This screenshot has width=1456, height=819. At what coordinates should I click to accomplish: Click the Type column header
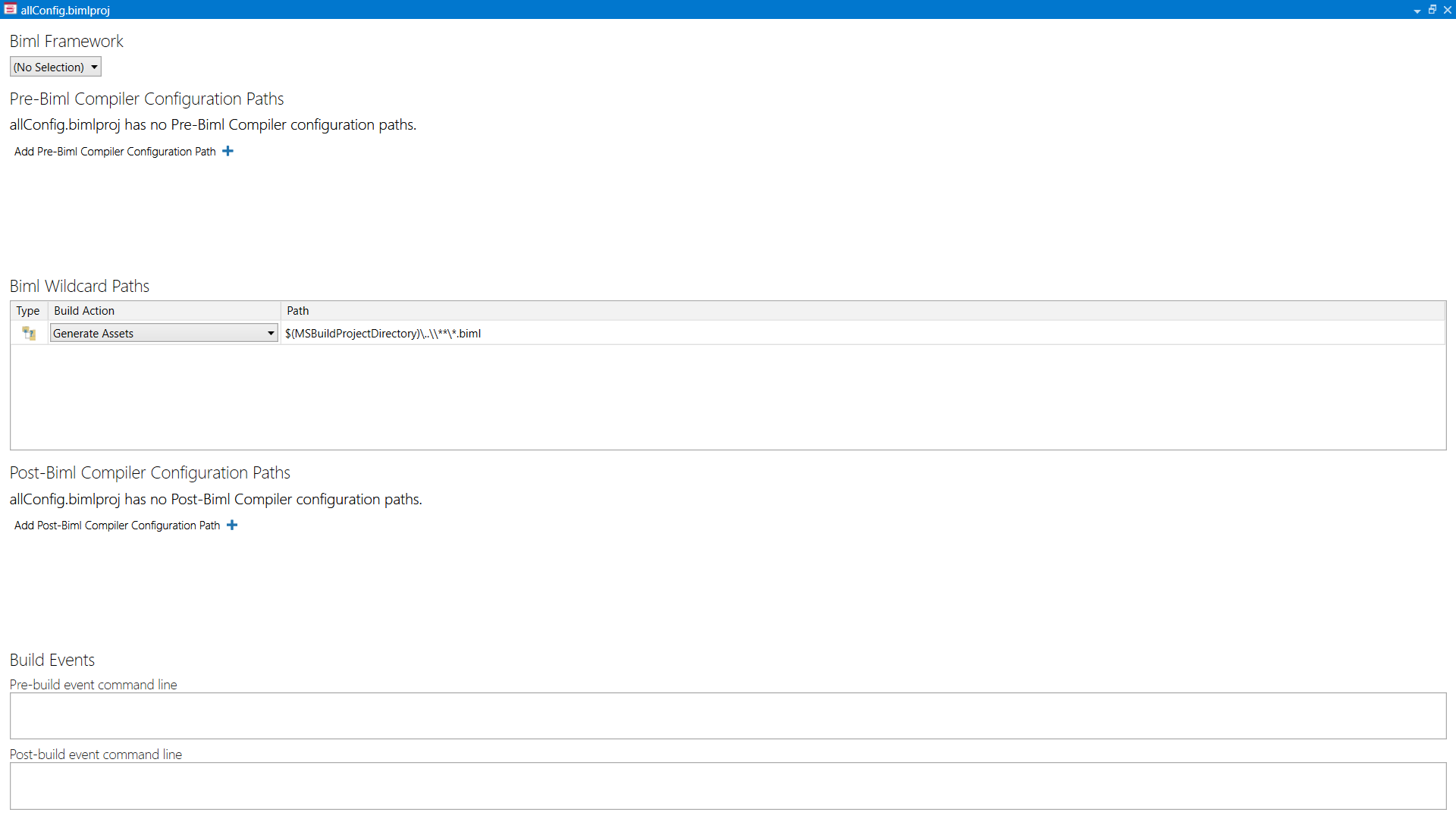(x=27, y=310)
